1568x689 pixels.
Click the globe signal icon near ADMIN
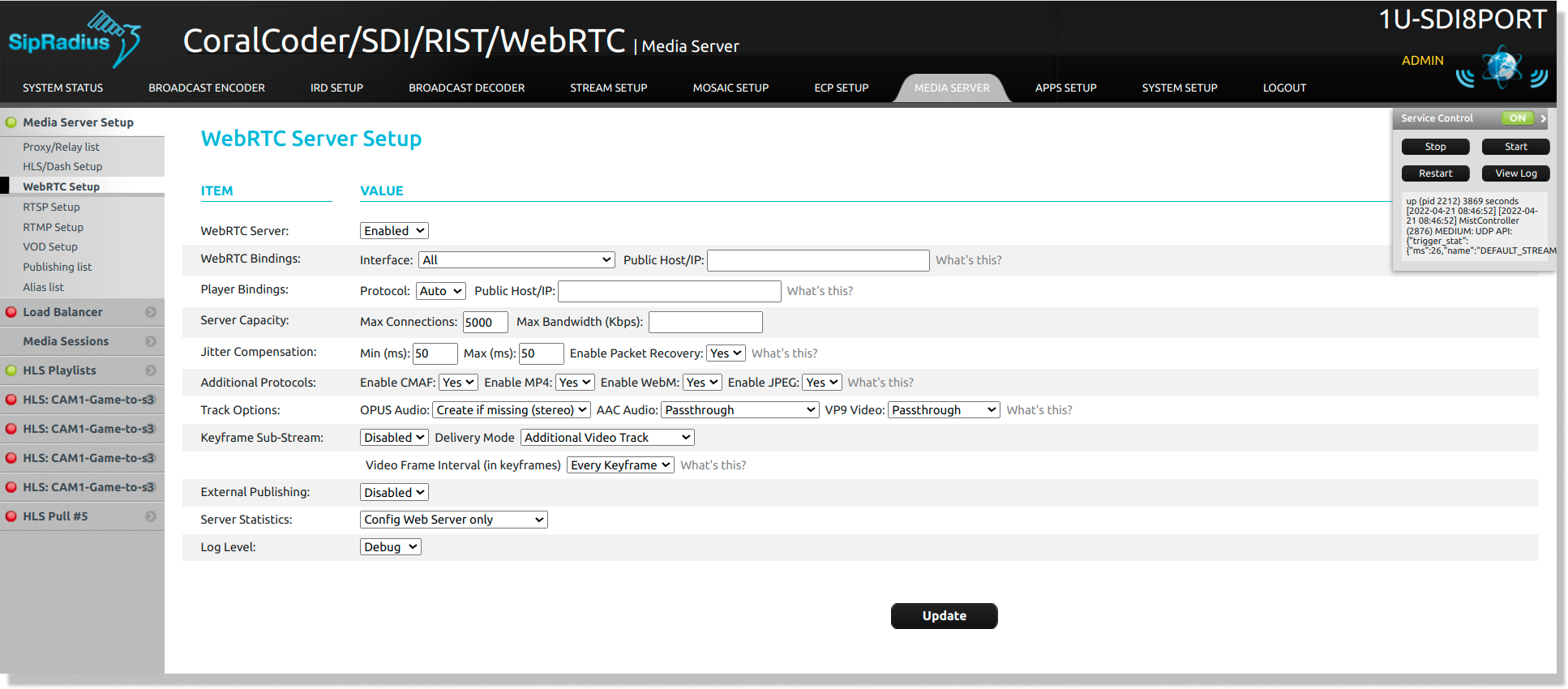pos(1502,67)
